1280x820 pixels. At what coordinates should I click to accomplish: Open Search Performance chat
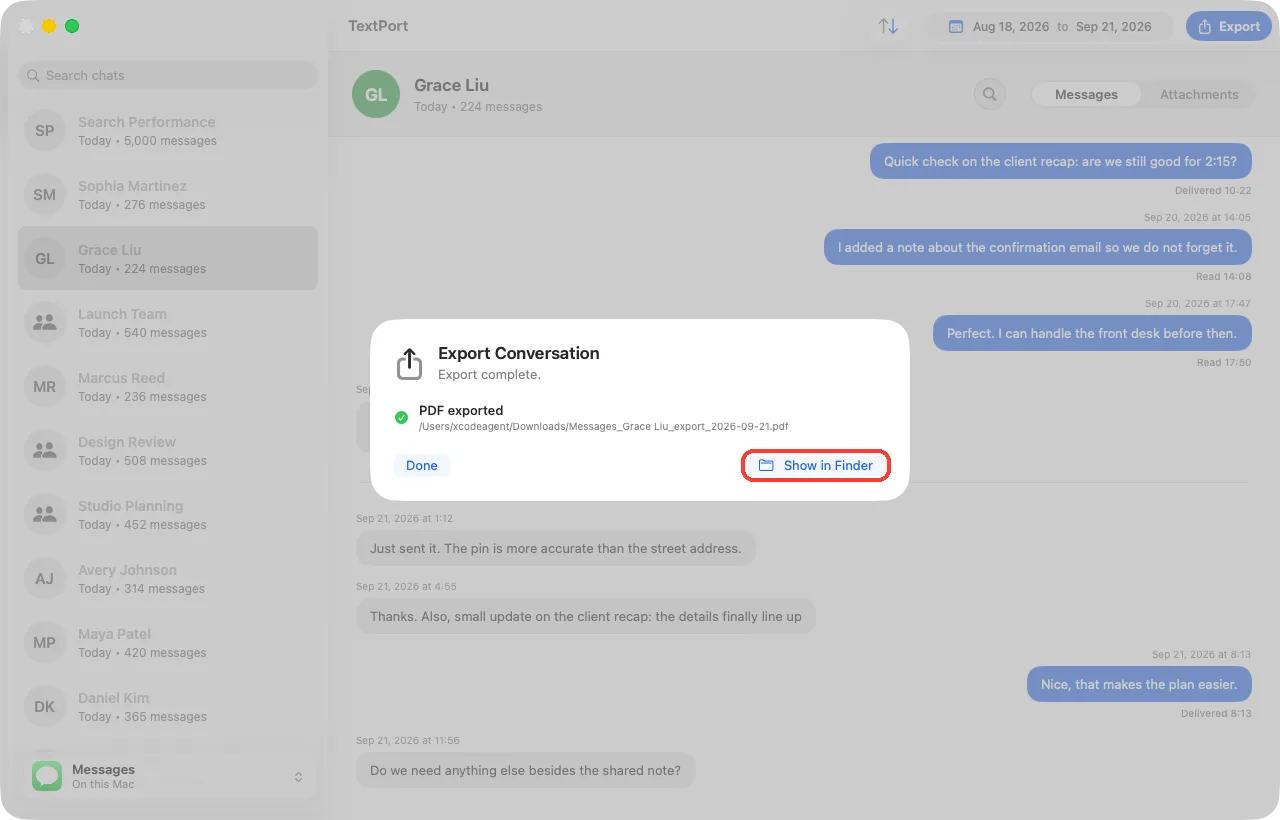(168, 130)
